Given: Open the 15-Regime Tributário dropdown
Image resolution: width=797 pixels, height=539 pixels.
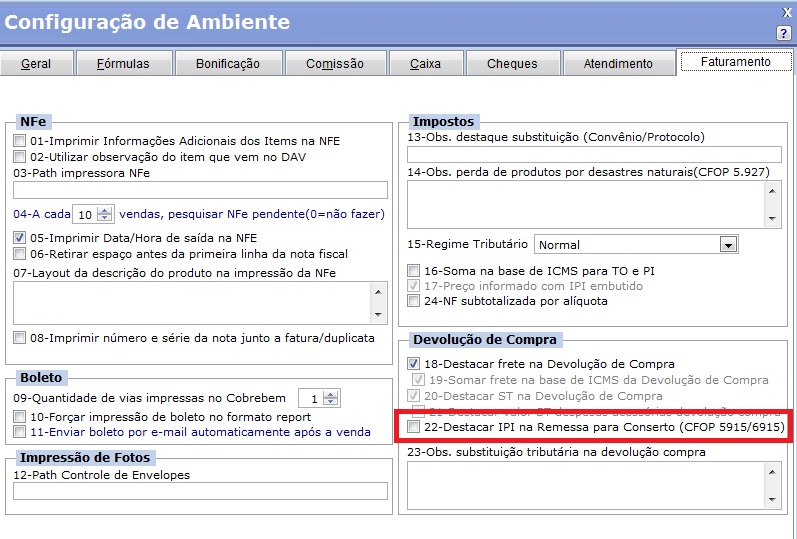Looking at the screenshot, I should point(728,245).
